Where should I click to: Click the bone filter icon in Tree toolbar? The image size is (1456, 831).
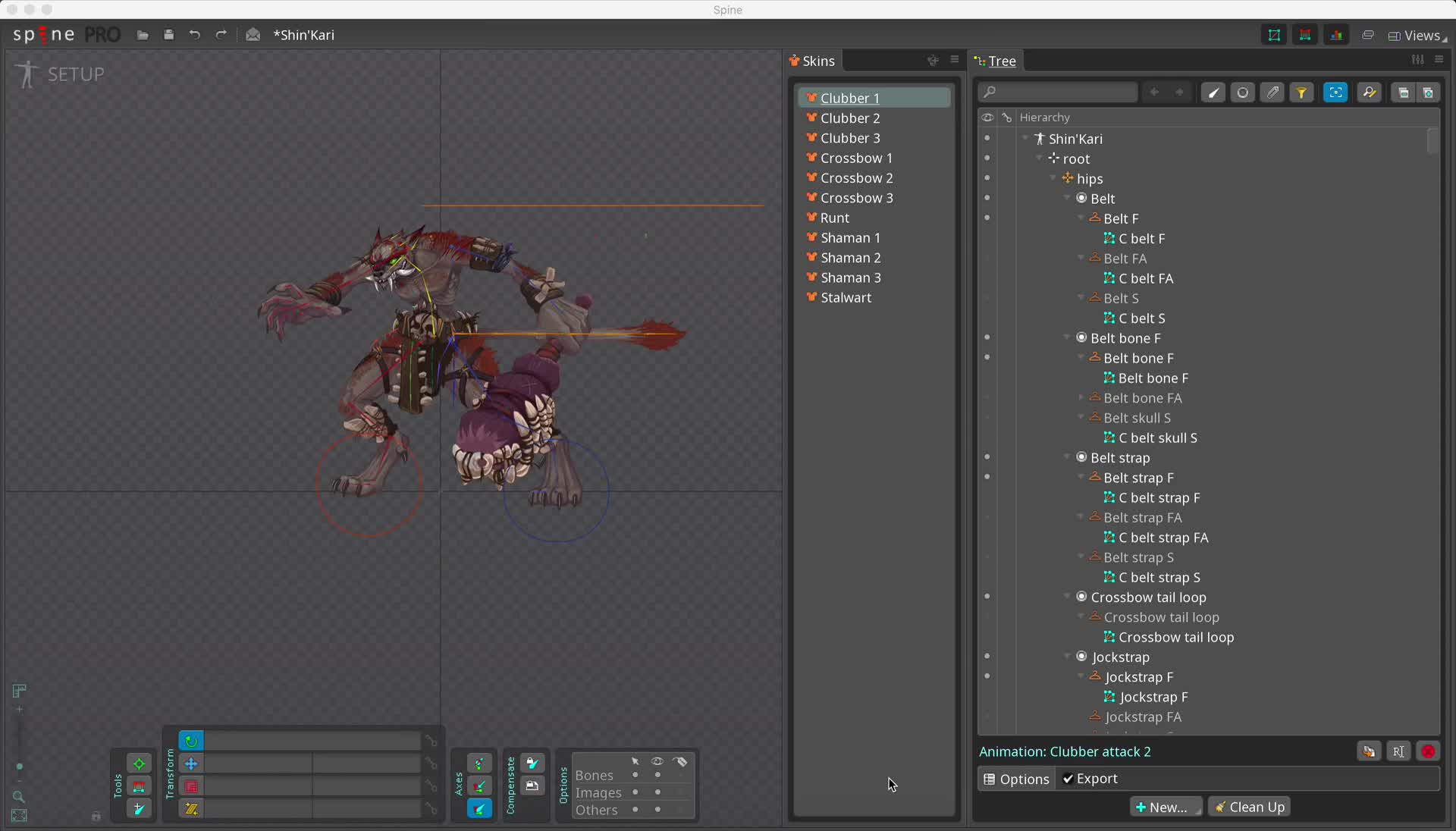[x=1213, y=93]
